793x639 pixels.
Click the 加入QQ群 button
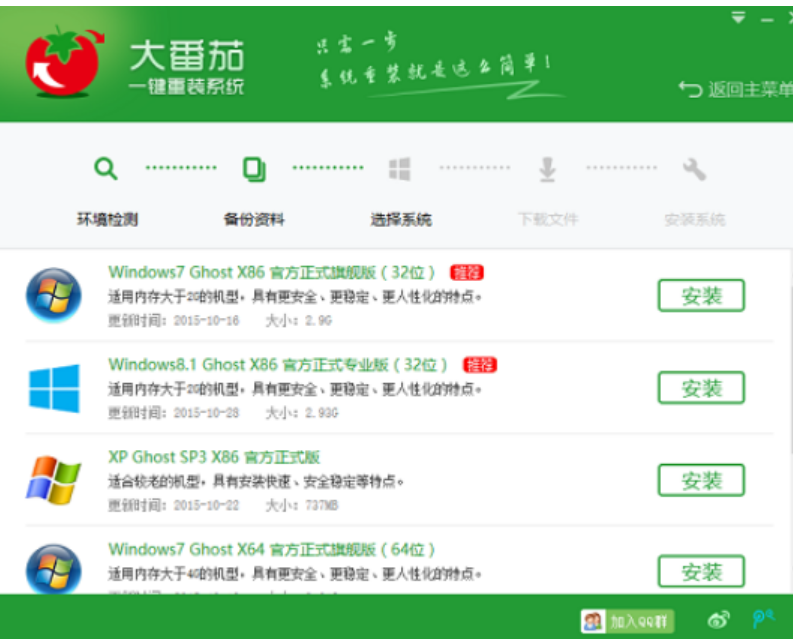point(628,621)
